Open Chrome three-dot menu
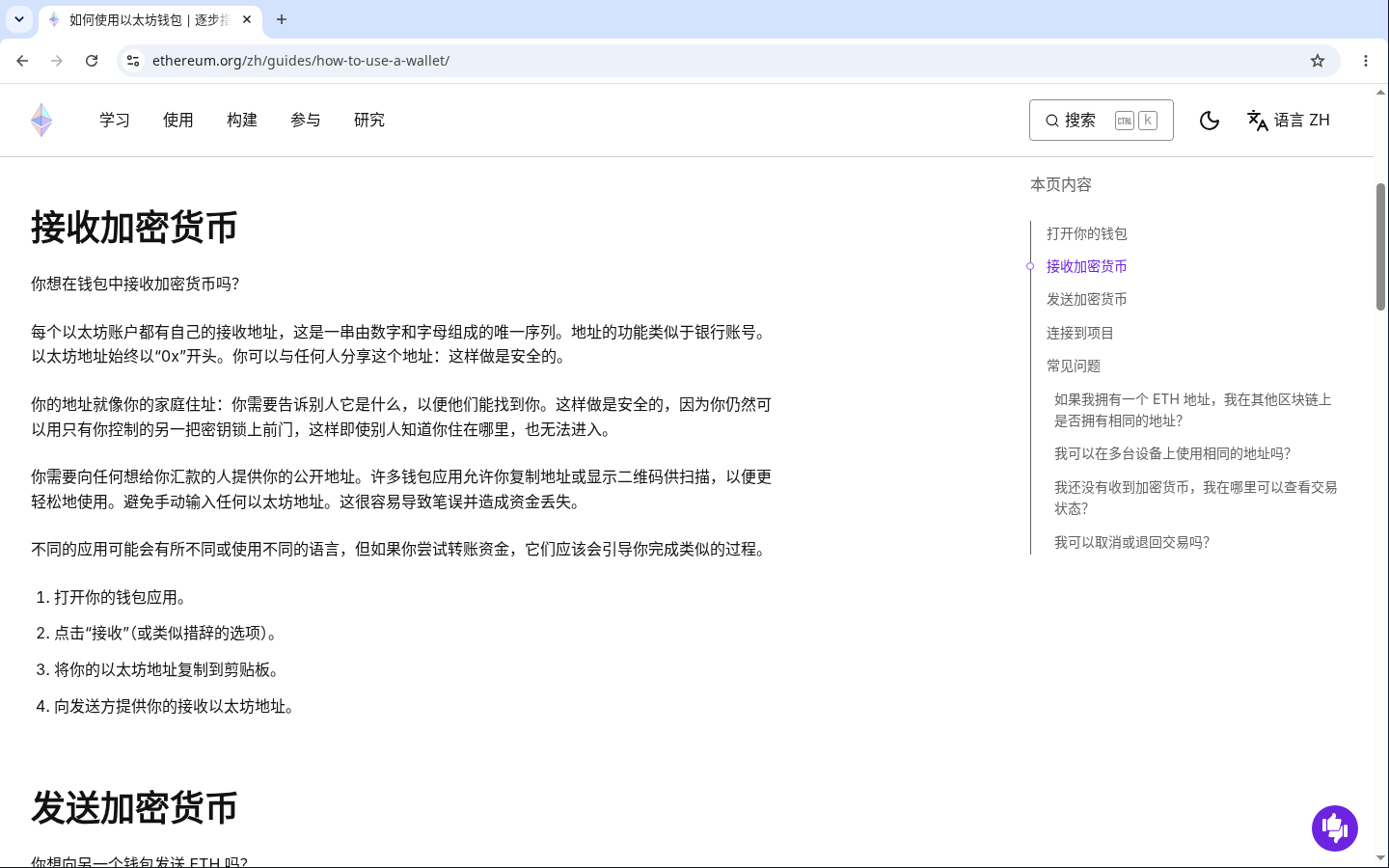This screenshot has height=868, width=1389. click(1366, 61)
